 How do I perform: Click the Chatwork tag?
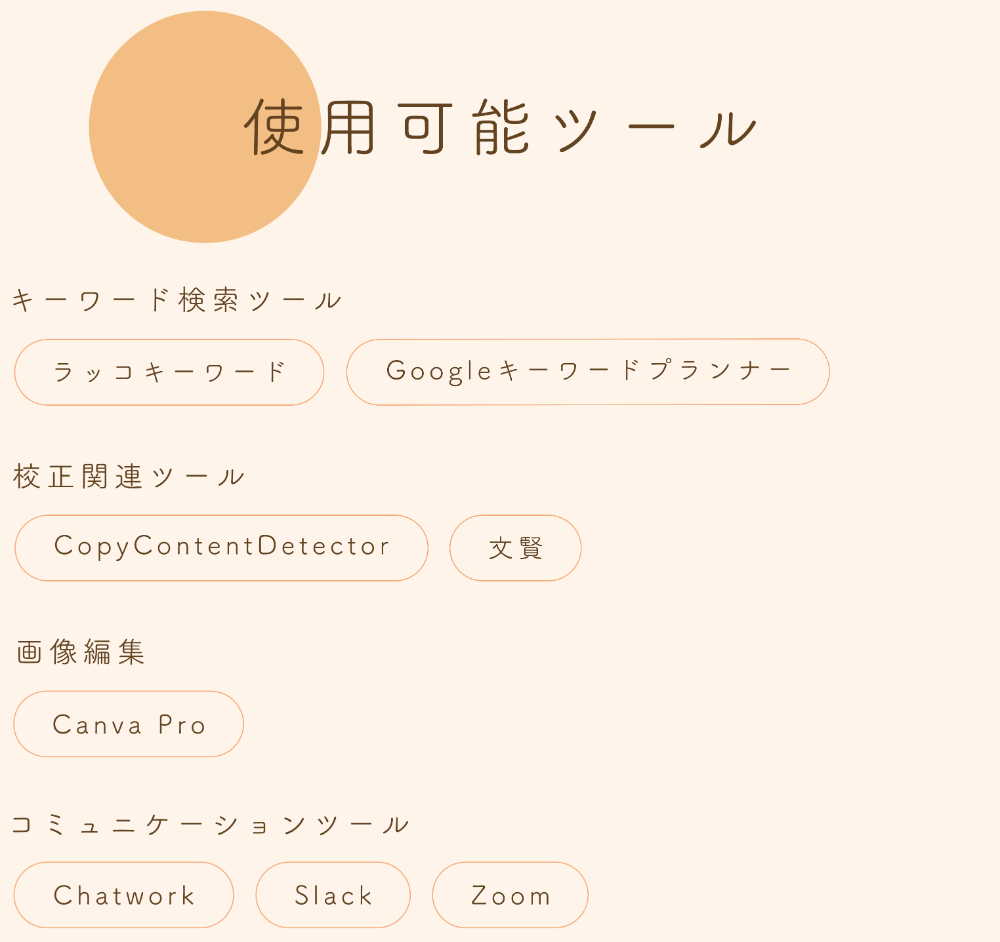[124, 895]
